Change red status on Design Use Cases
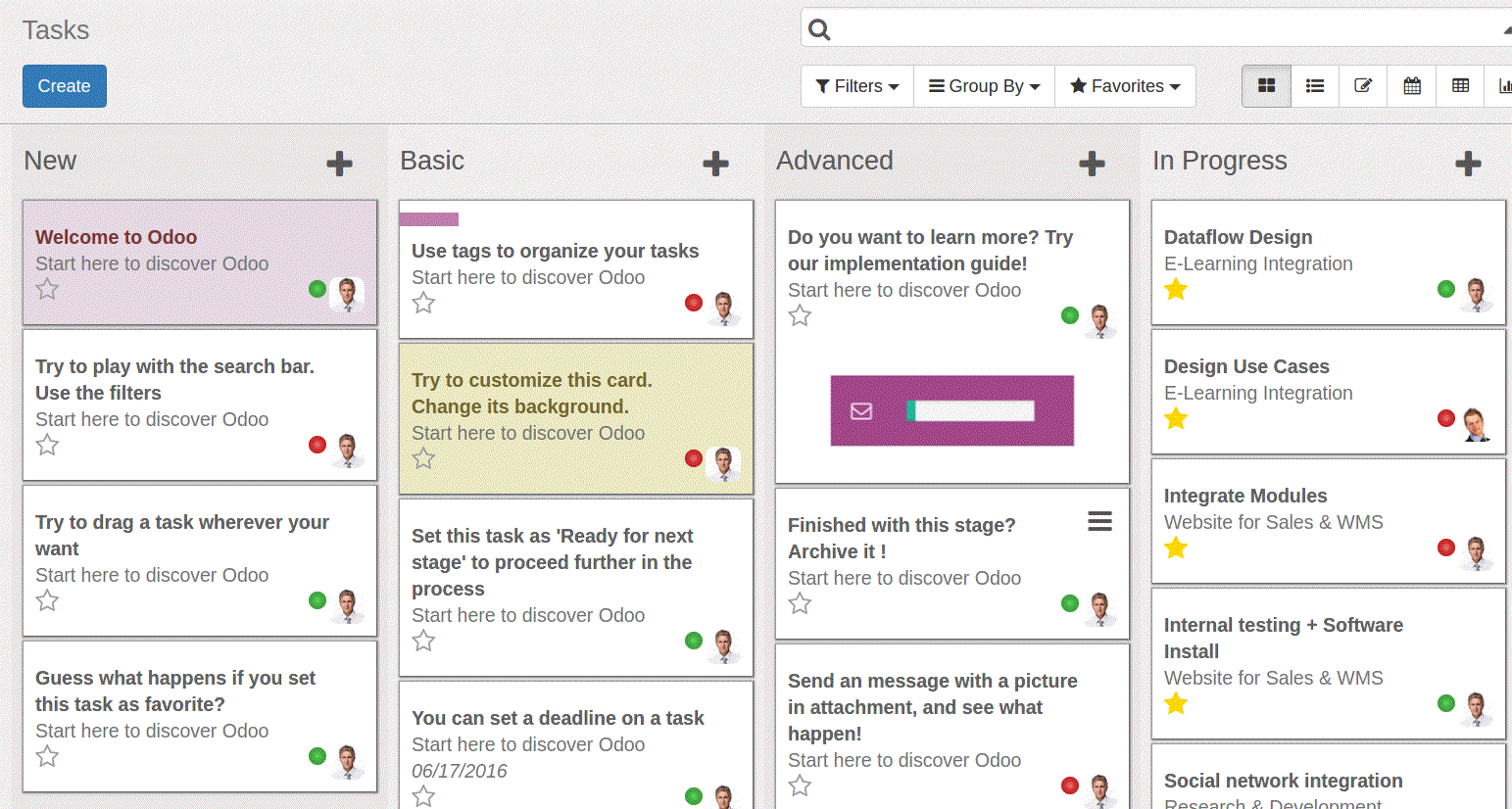 click(1446, 418)
